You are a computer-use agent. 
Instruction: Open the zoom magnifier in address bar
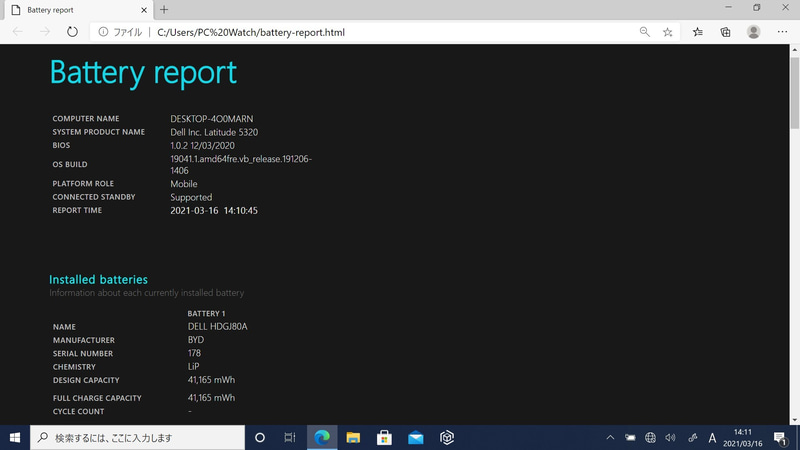pyautogui.click(x=645, y=32)
